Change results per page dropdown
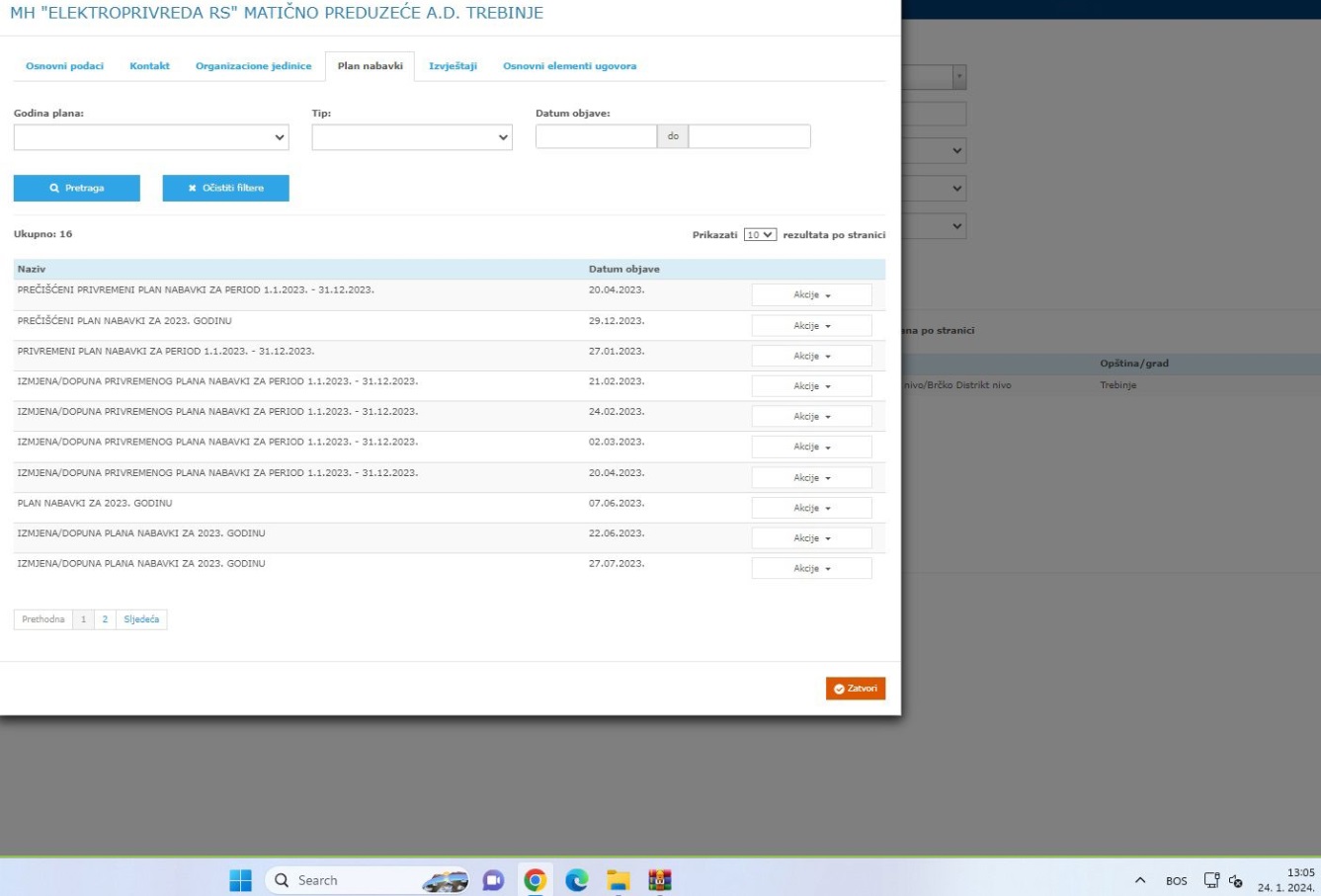The image size is (1321, 896). tap(760, 235)
